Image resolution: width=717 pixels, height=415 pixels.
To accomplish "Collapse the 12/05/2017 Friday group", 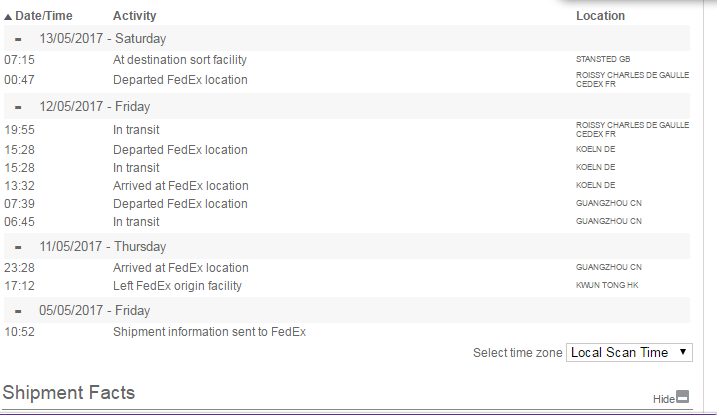I will 19,108.
